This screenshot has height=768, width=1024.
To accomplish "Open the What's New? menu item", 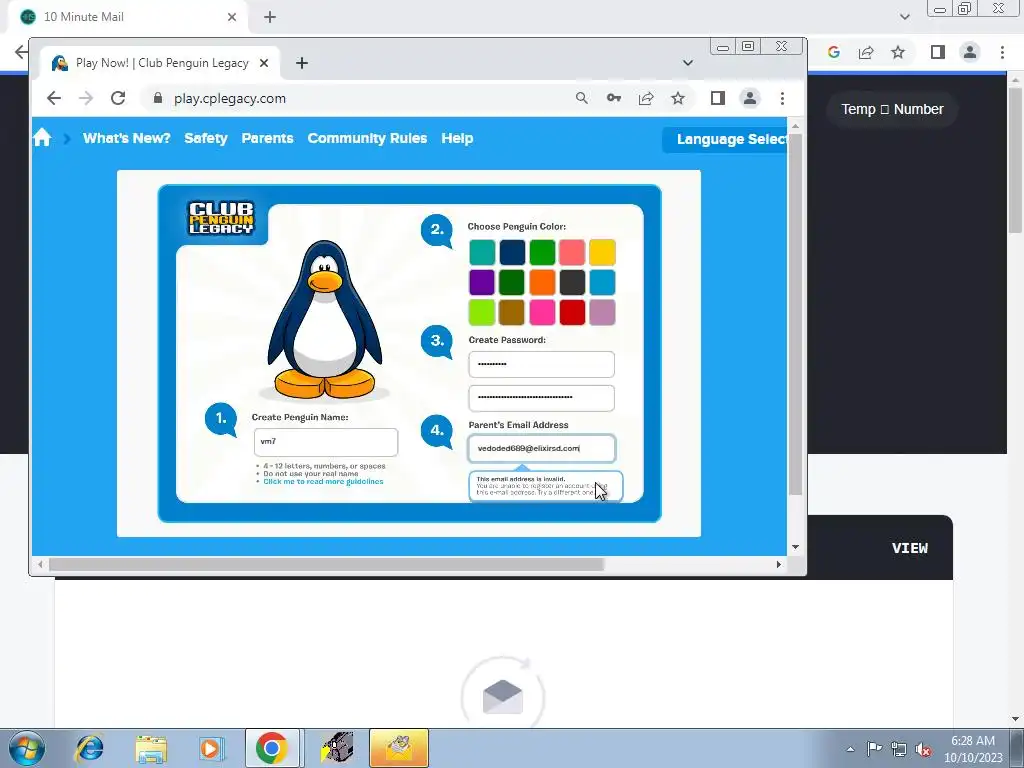I will point(126,138).
